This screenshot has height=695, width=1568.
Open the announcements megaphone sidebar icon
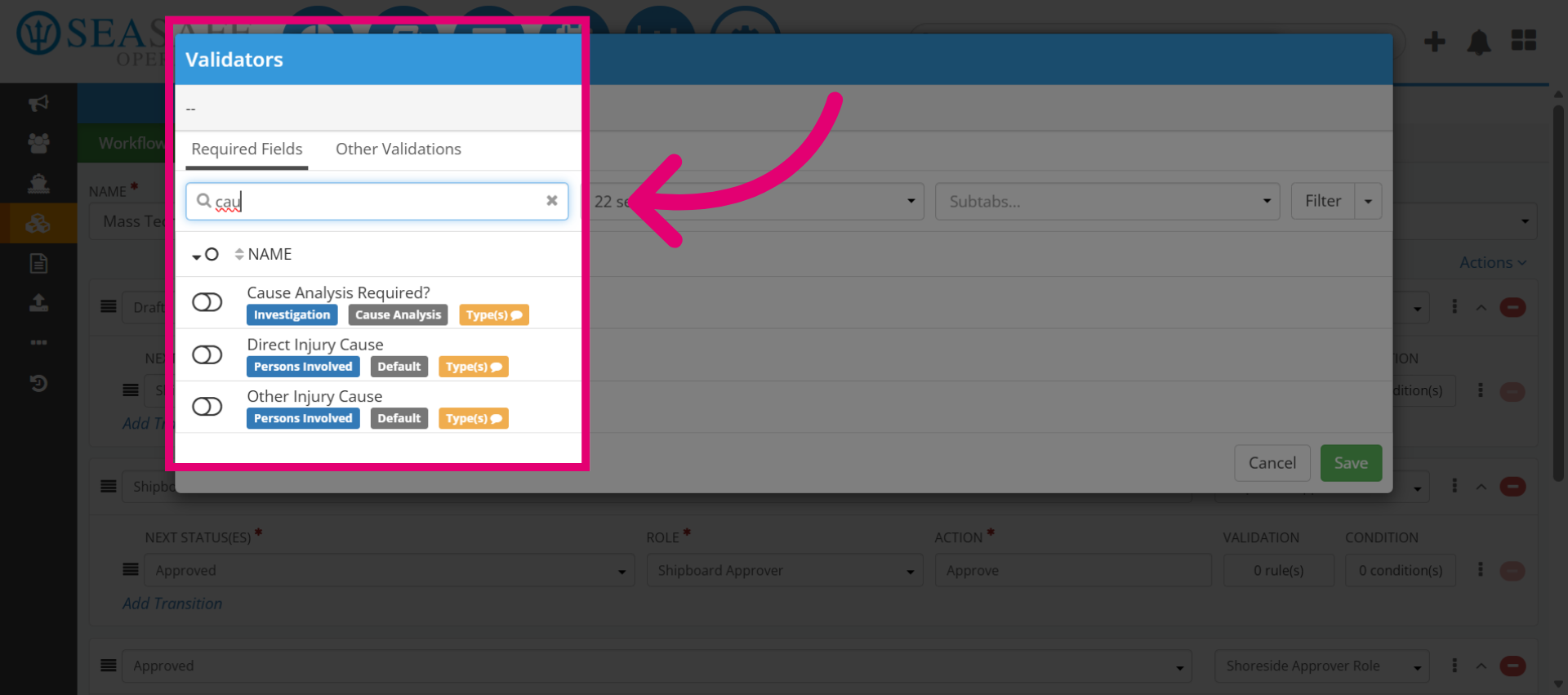tap(38, 103)
